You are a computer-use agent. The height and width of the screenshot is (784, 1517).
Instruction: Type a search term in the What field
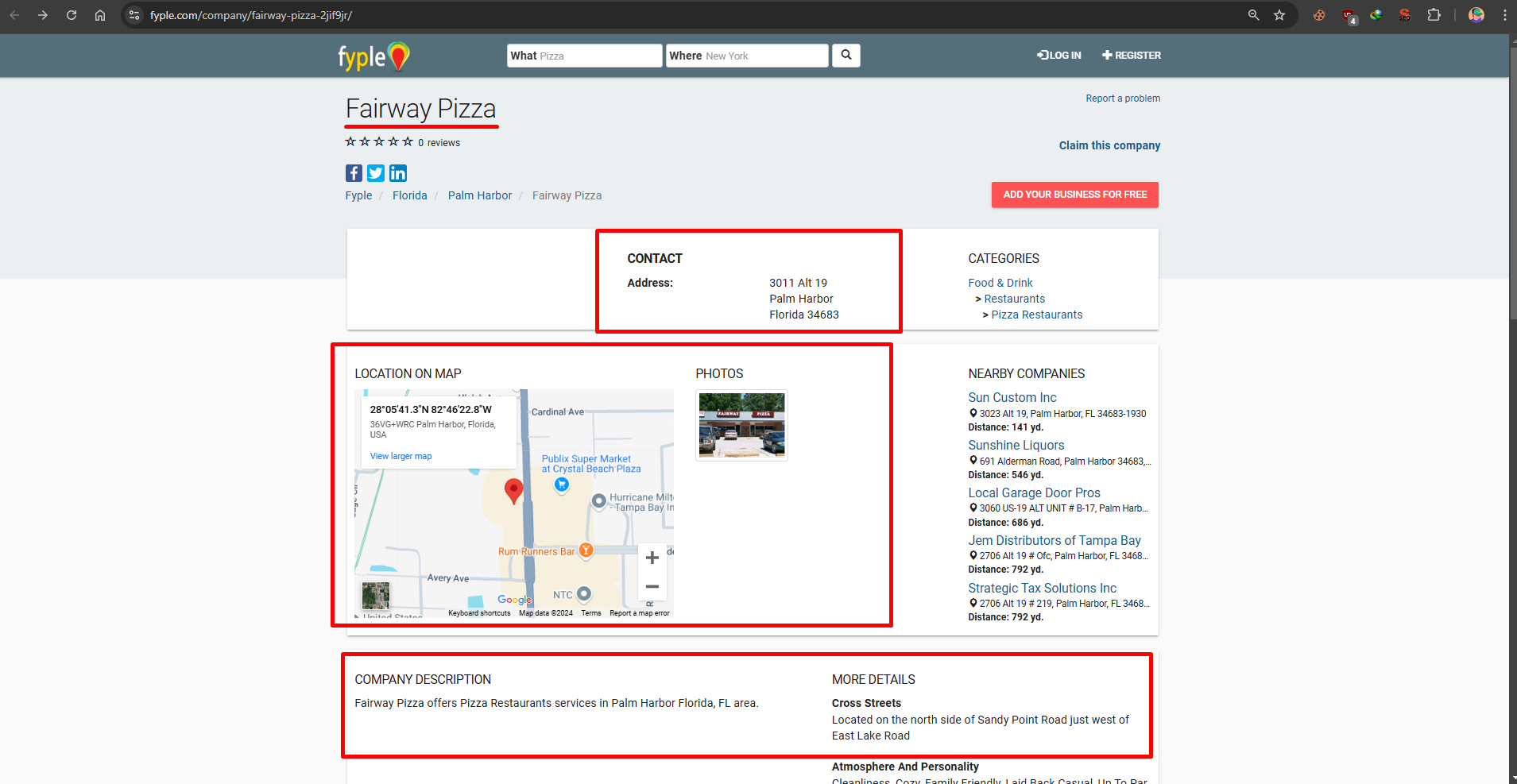596,55
